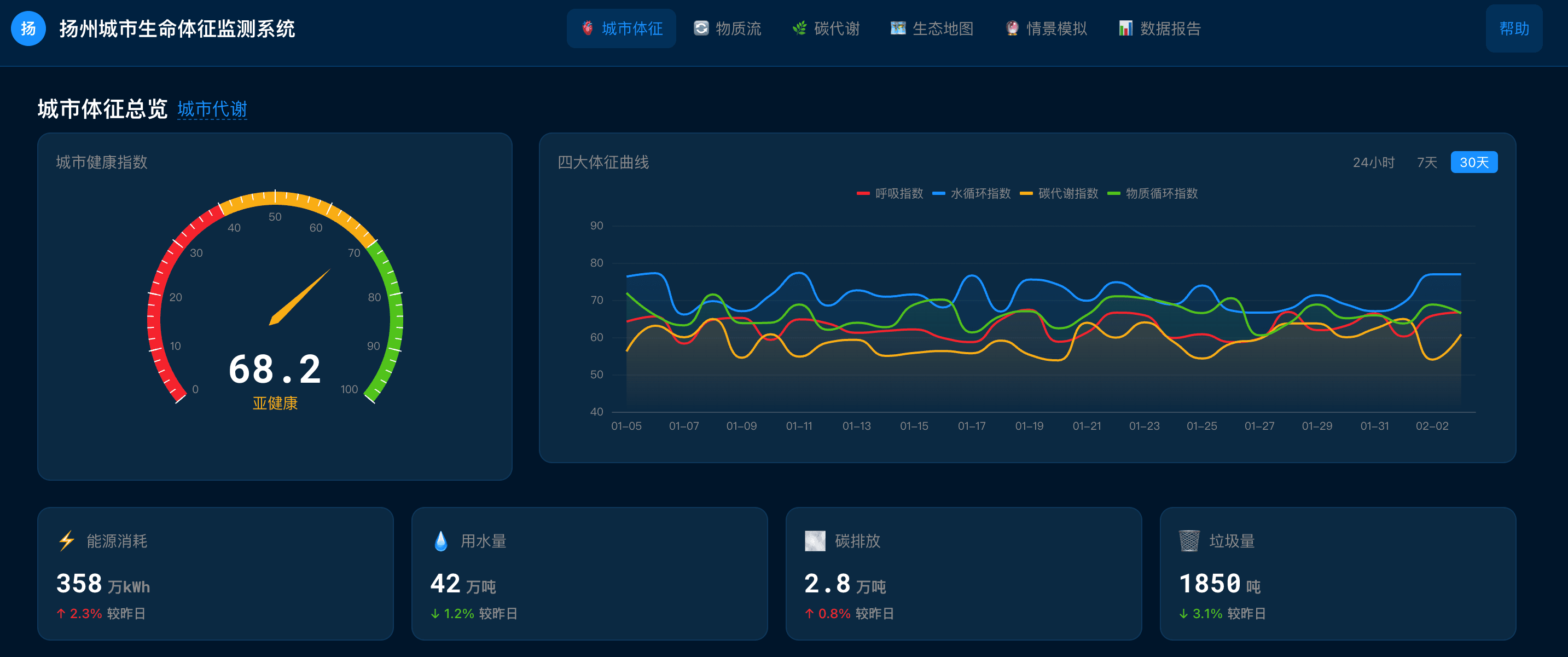The image size is (1568, 657).
Task: Click the lightning bolt energy icon
Action: pos(66,541)
